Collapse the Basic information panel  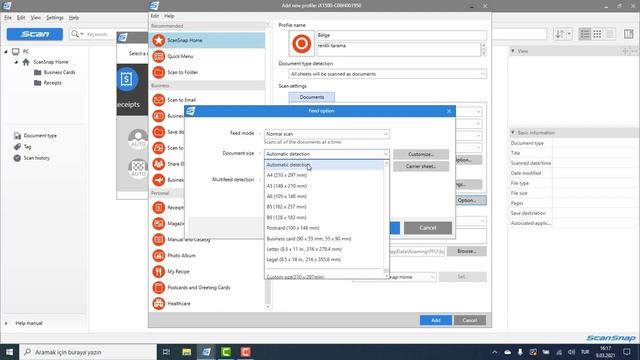(x=513, y=133)
